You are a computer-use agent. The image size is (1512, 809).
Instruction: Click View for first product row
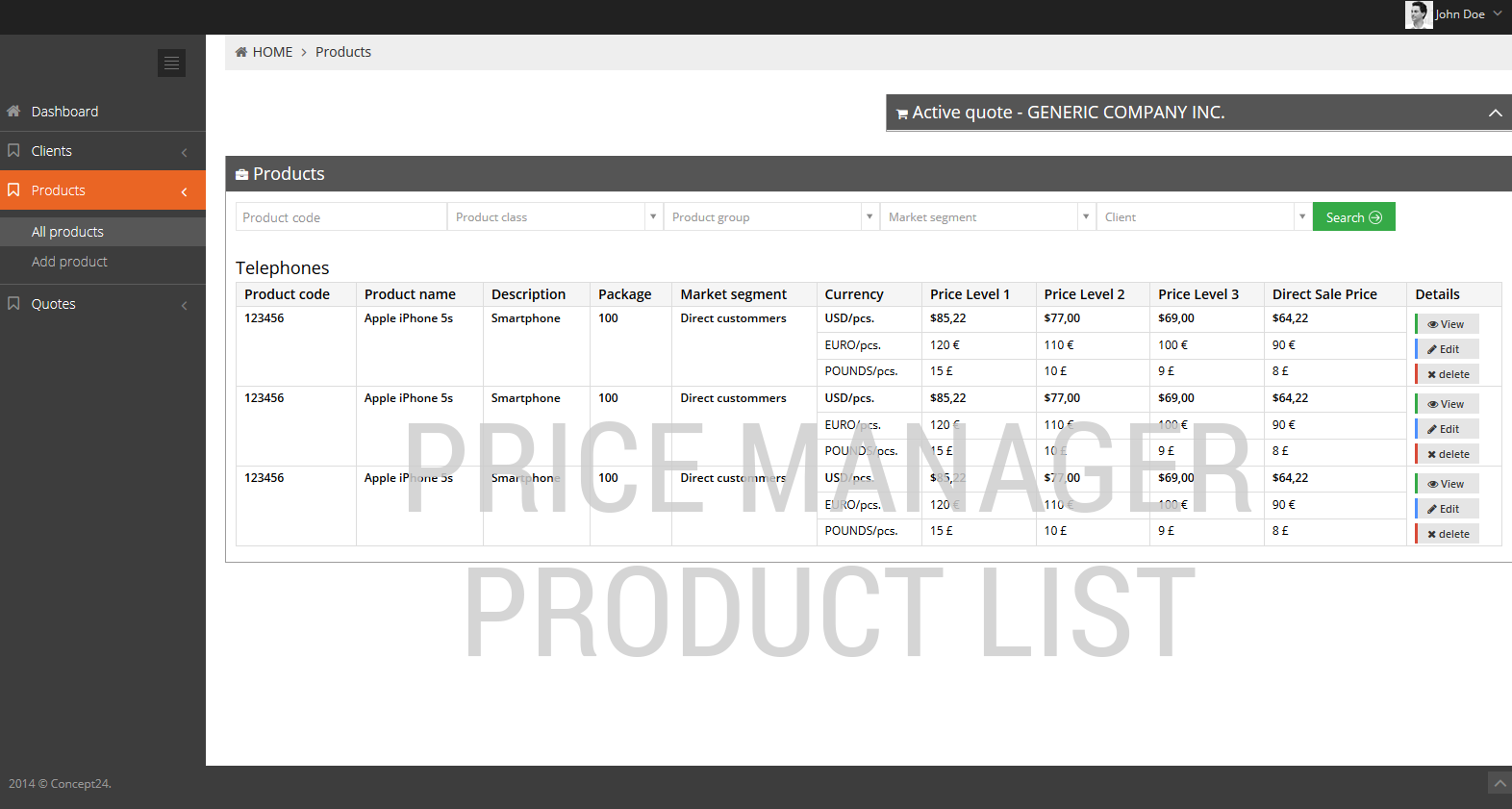pos(1447,324)
